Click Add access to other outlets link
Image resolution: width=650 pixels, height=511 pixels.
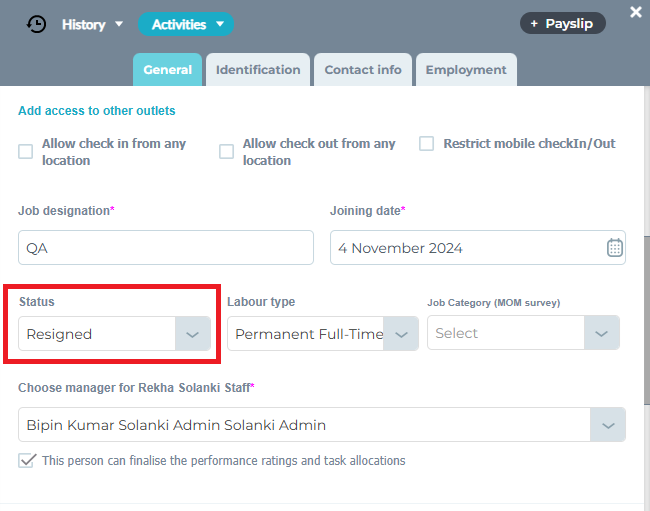click(97, 111)
